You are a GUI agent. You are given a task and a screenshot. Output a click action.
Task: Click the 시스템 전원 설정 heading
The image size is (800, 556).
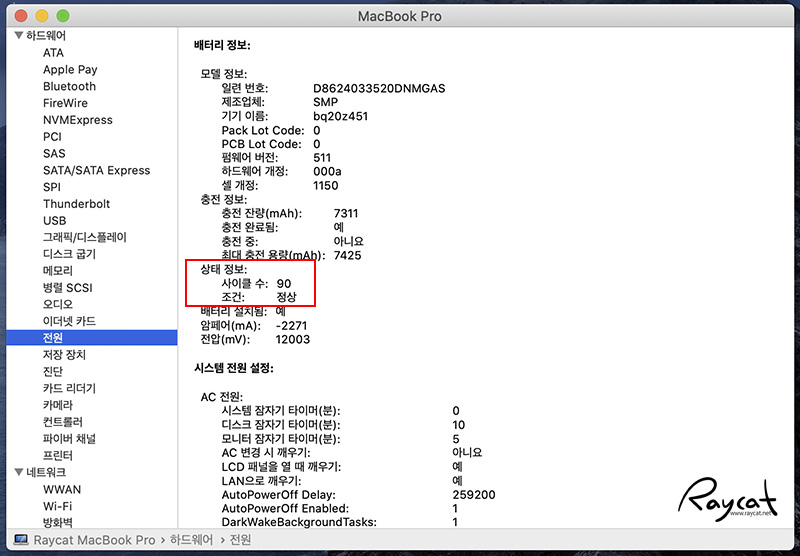234,368
